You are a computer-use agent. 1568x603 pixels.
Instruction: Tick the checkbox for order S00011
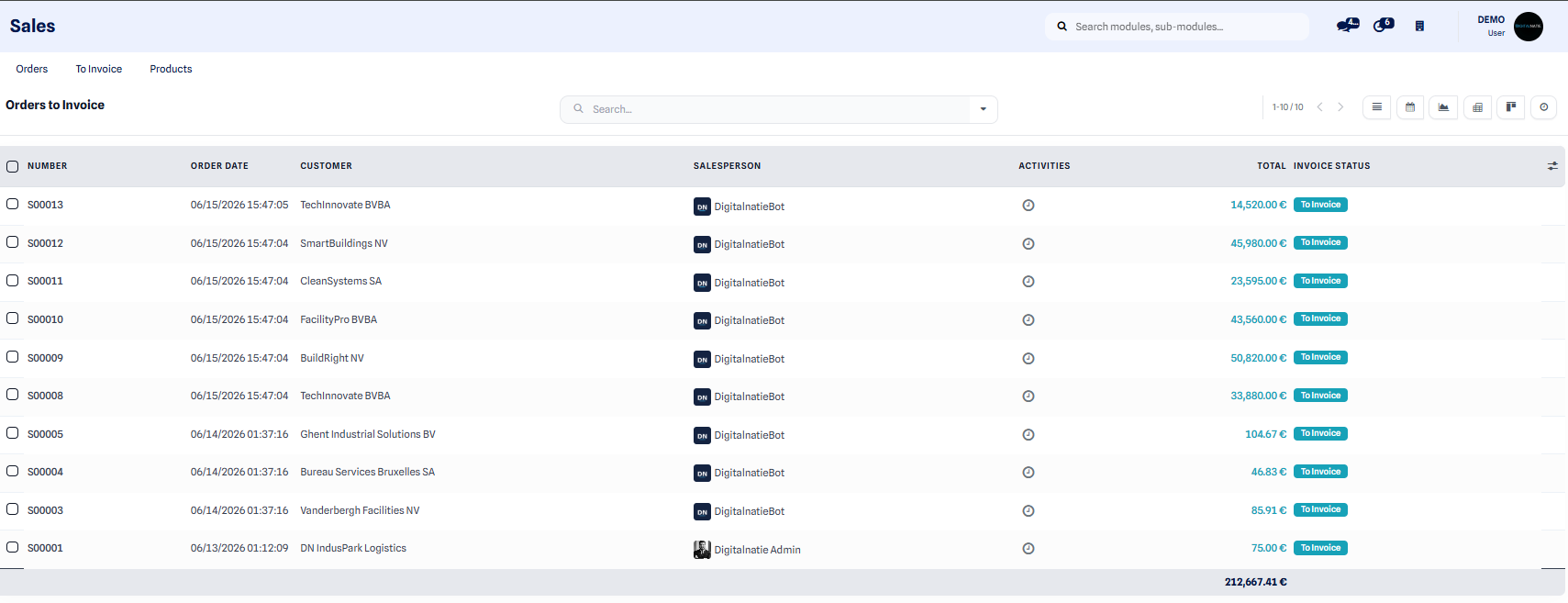tap(13, 280)
